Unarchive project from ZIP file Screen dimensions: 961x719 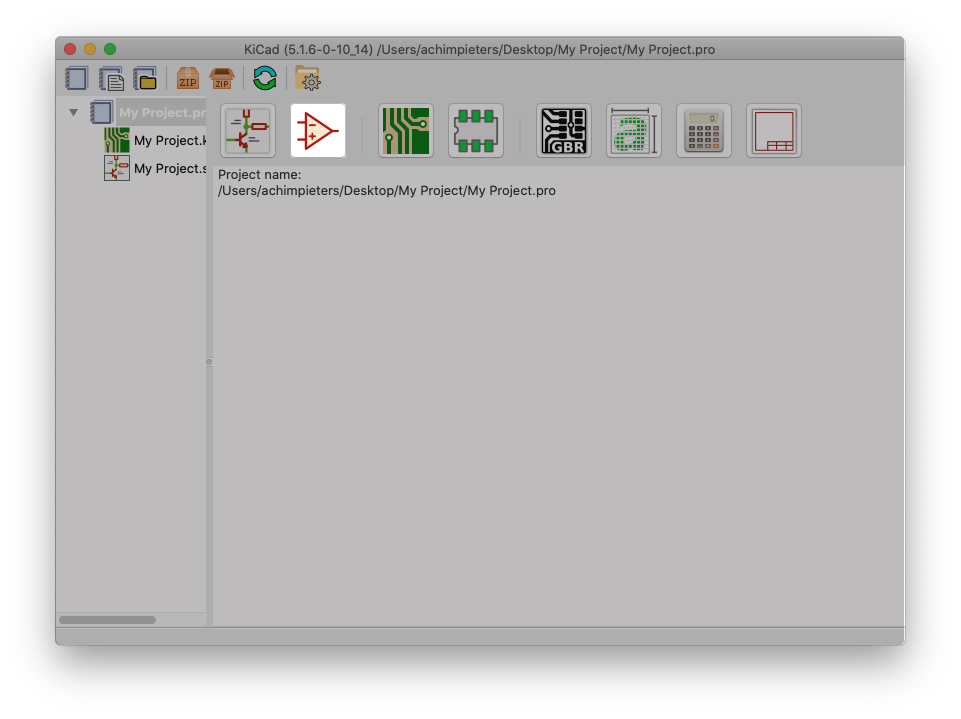pos(222,79)
